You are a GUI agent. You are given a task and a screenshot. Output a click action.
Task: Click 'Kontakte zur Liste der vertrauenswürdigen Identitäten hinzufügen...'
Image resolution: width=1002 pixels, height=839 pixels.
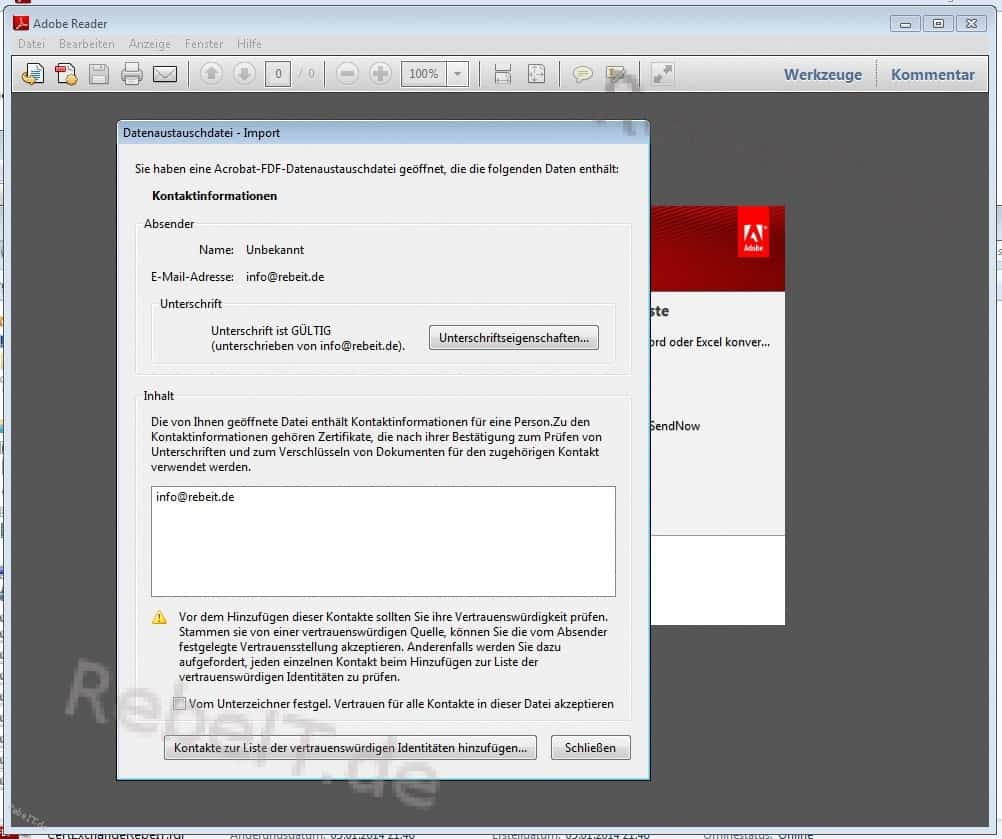point(350,748)
